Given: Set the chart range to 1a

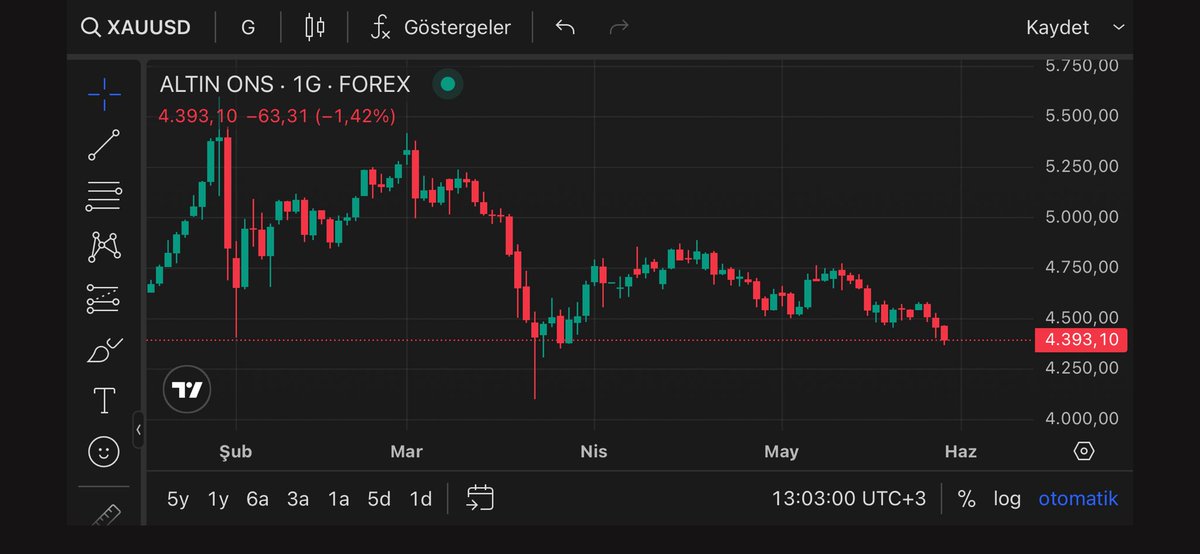Looking at the screenshot, I should (339, 499).
